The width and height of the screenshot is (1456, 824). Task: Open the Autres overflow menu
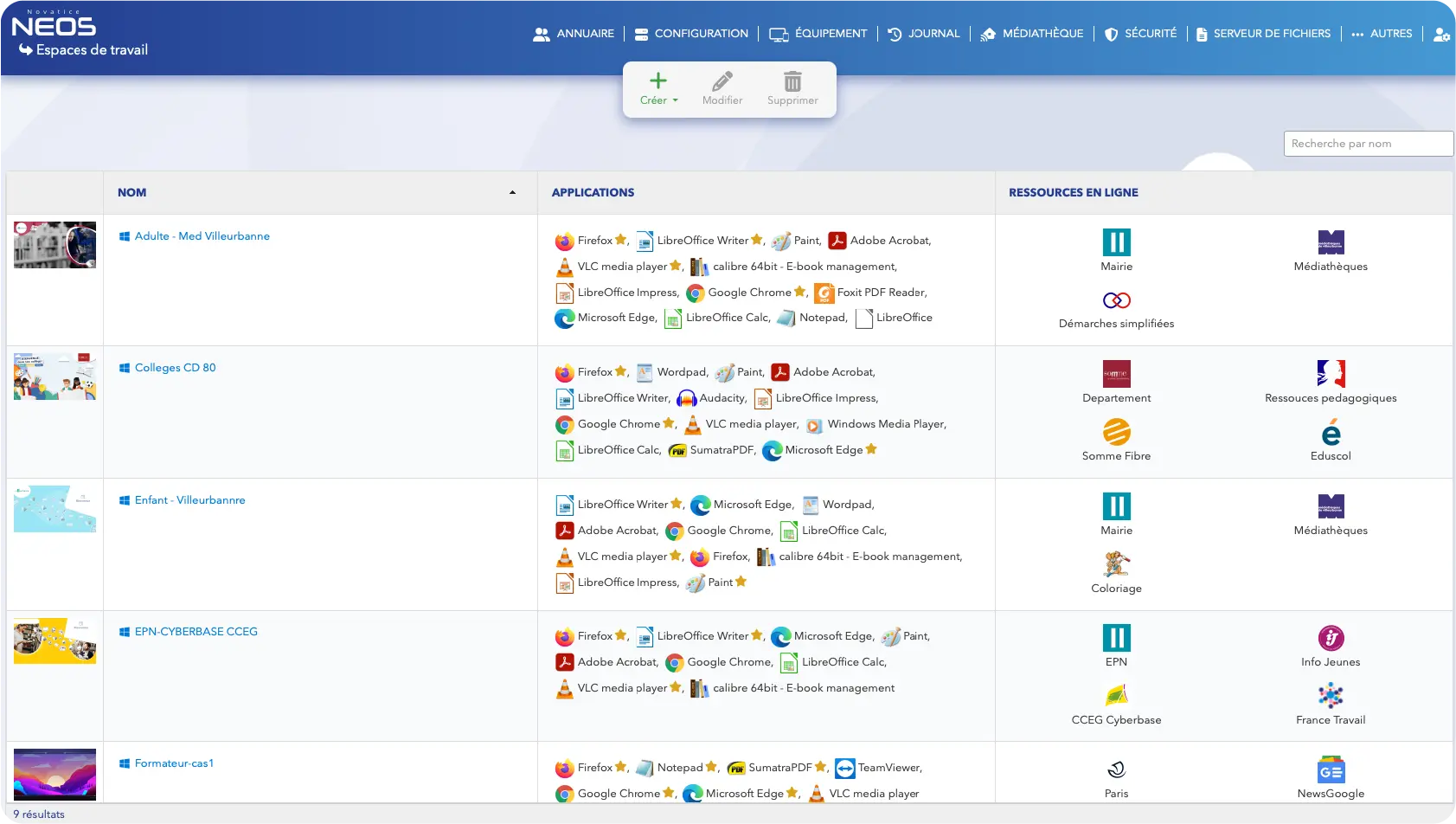pyautogui.click(x=1382, y=34)
